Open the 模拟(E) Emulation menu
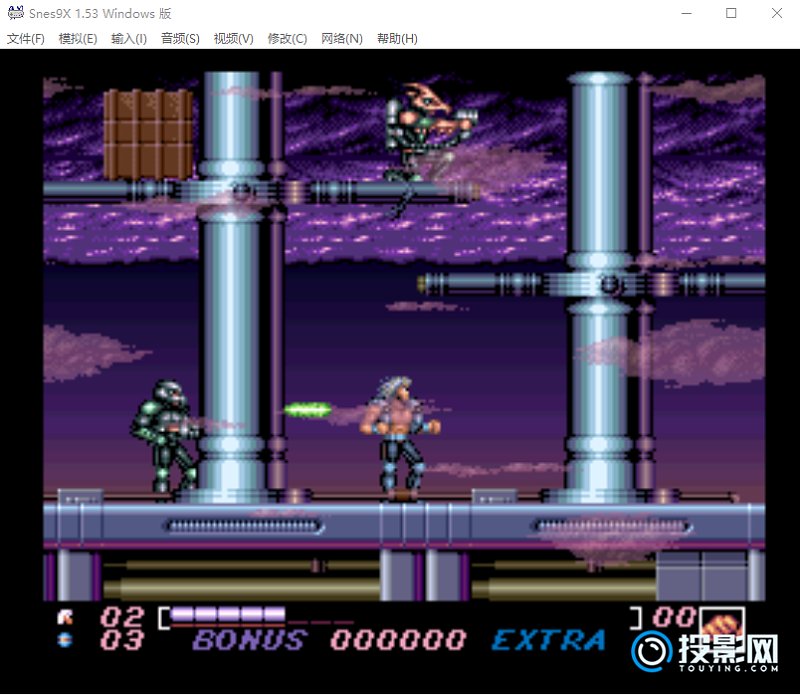This screenshot has width=800, height=695. tap(78, 39)
